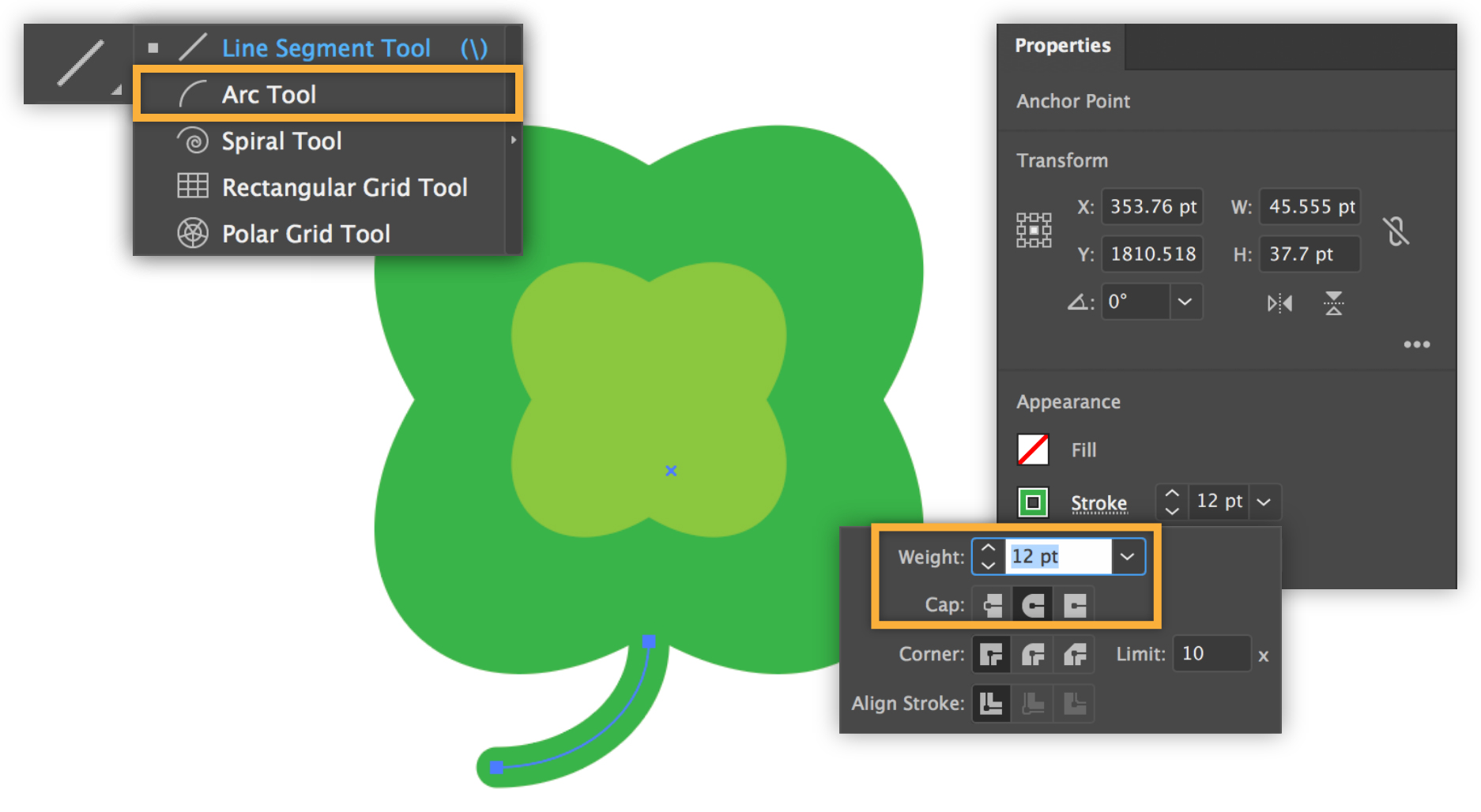Edit the Miter Limit value field

(1211, 653)
